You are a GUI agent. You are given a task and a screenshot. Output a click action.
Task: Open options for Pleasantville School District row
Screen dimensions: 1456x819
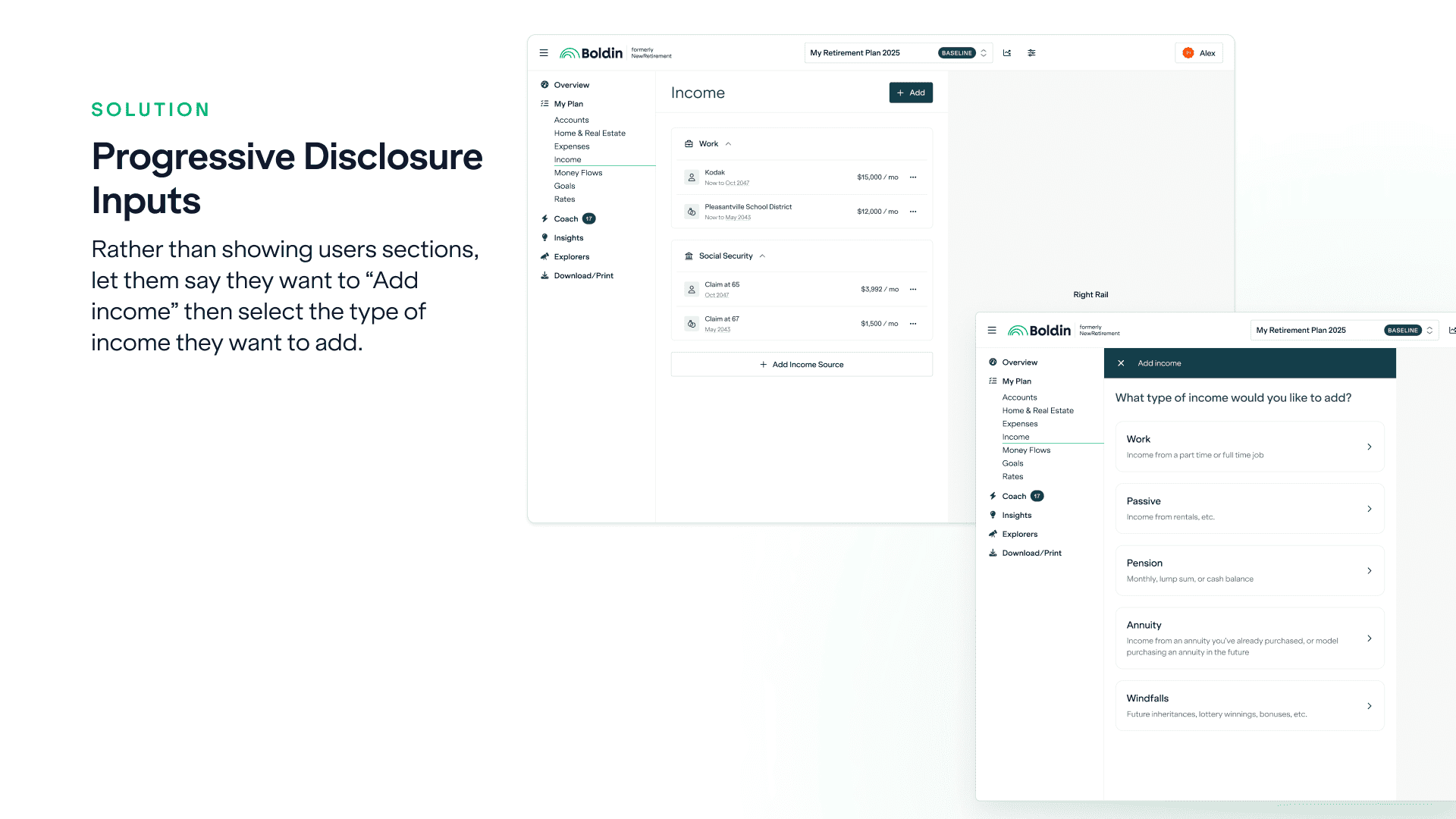click(913, 212)
